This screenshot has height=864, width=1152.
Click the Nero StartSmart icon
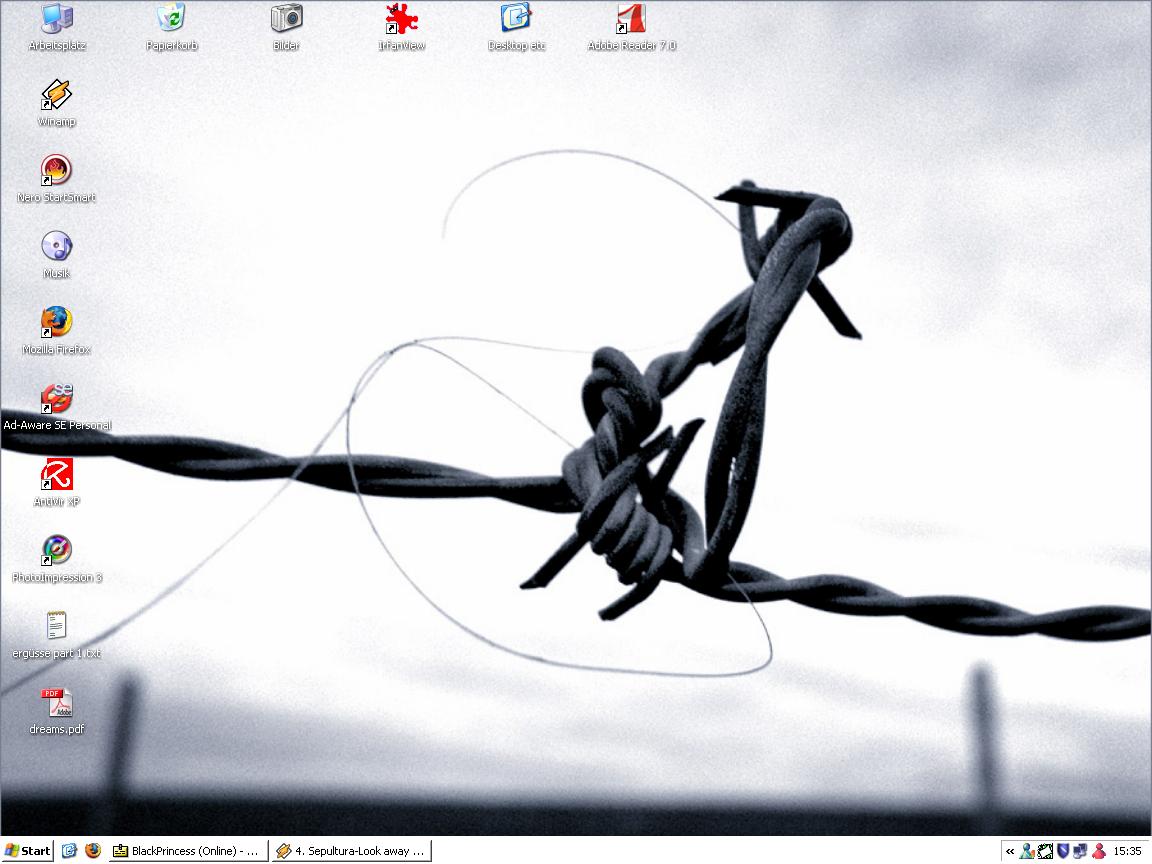[57, 171]
